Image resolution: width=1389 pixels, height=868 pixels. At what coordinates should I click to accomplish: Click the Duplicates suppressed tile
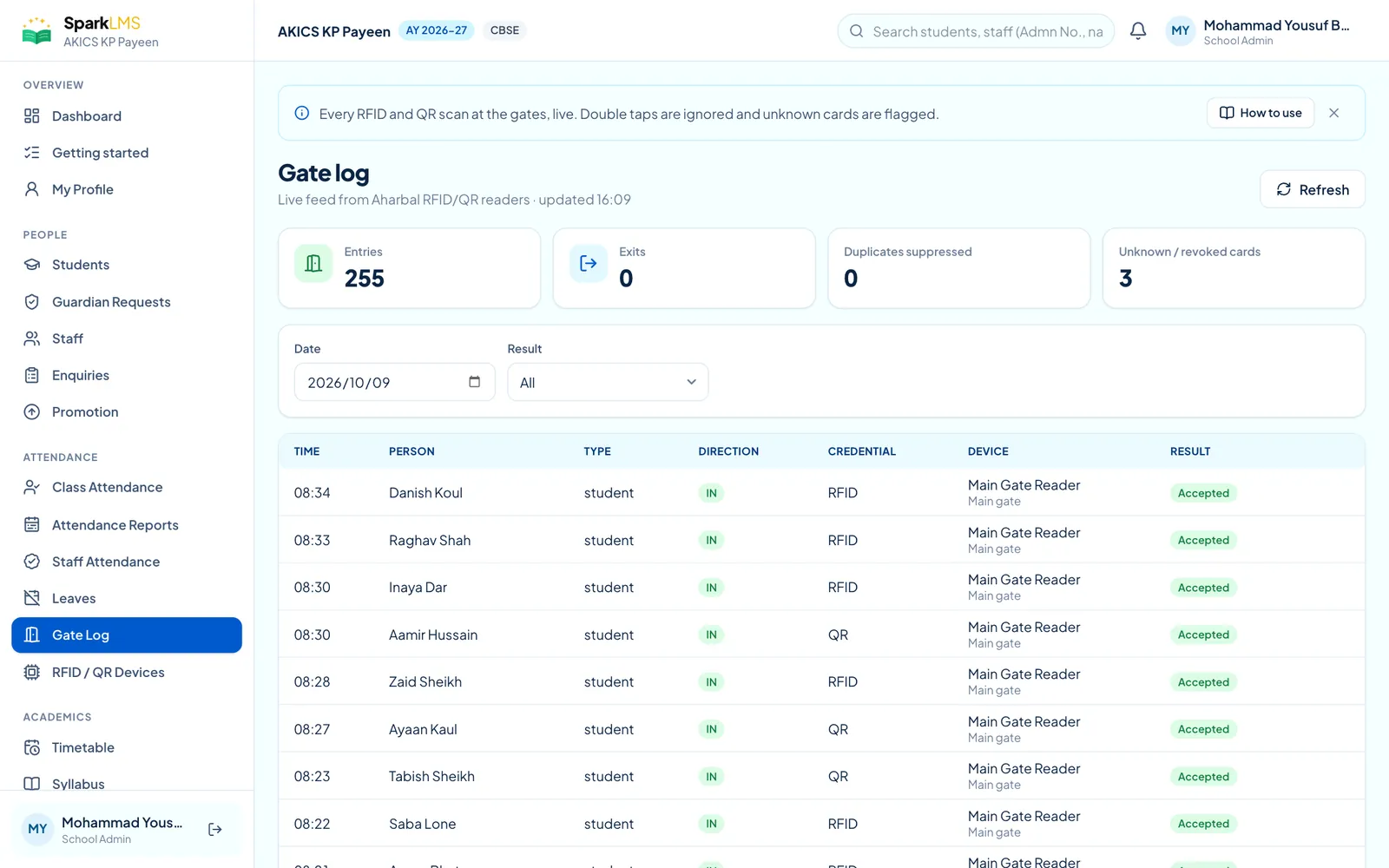(x=959, y=268)
